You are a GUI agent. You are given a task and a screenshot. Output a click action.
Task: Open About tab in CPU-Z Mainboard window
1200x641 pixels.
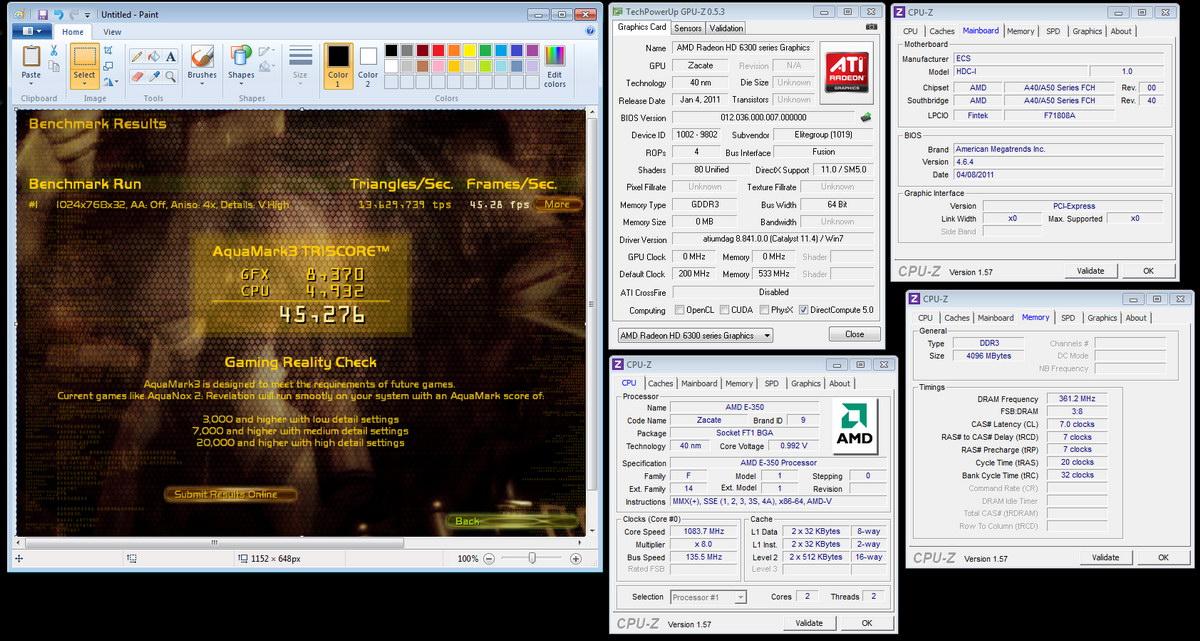click(1122, 31)
